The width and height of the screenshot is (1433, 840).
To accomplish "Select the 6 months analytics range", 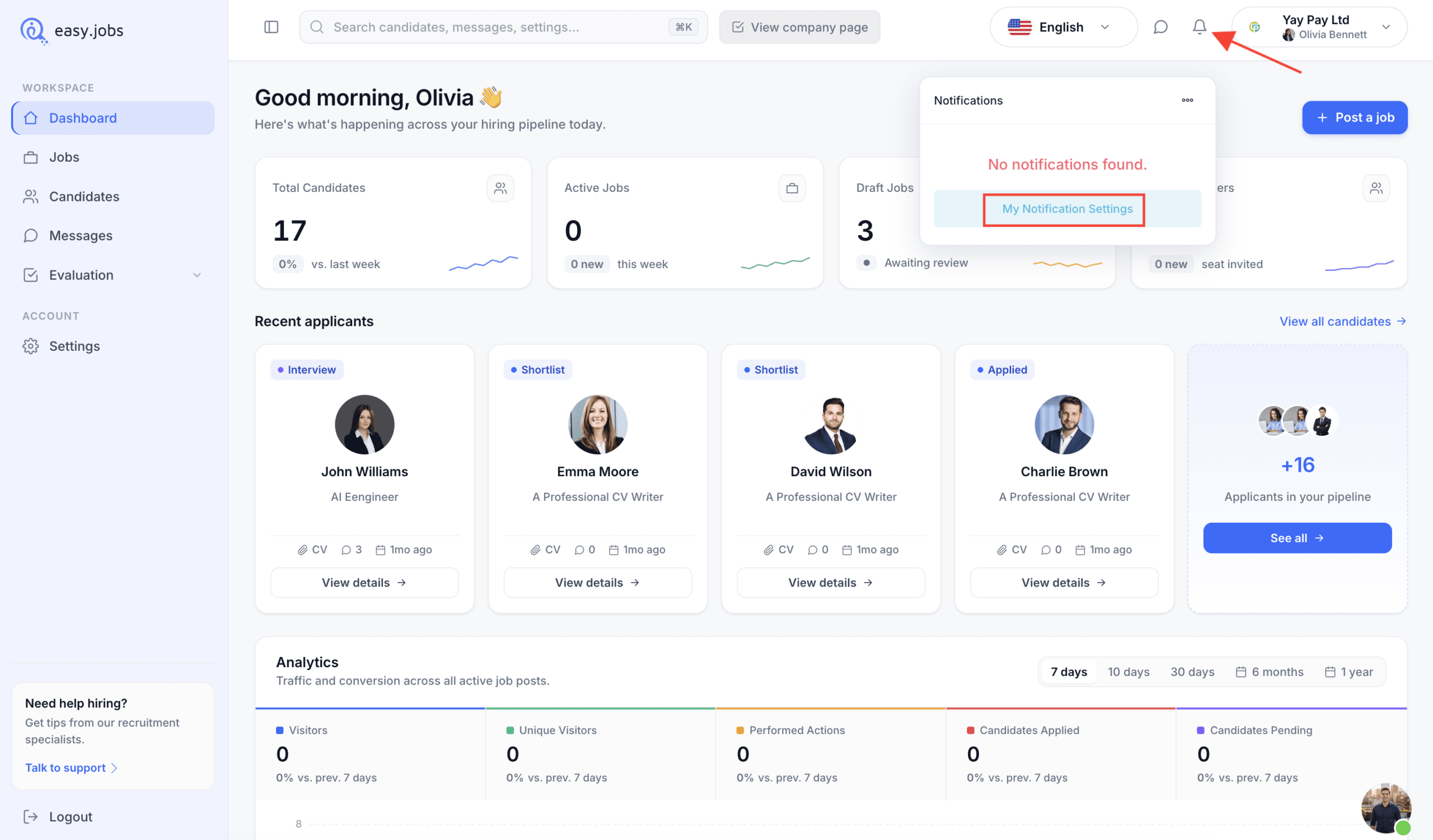I will [1269, 672].
